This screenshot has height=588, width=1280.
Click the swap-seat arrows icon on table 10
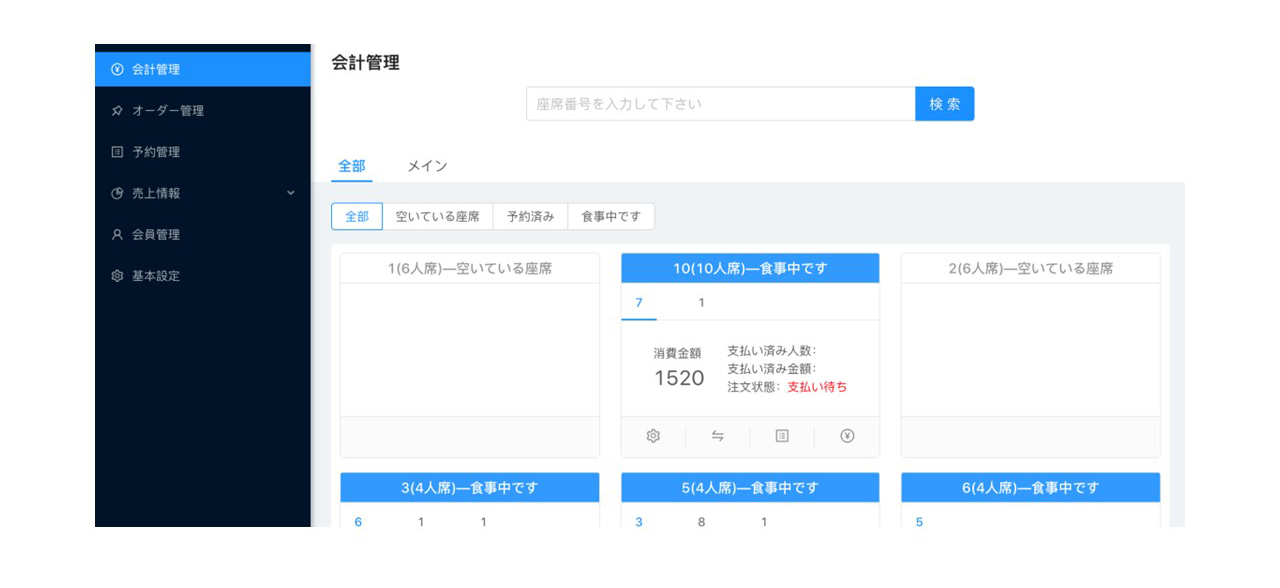pos(717,436)
